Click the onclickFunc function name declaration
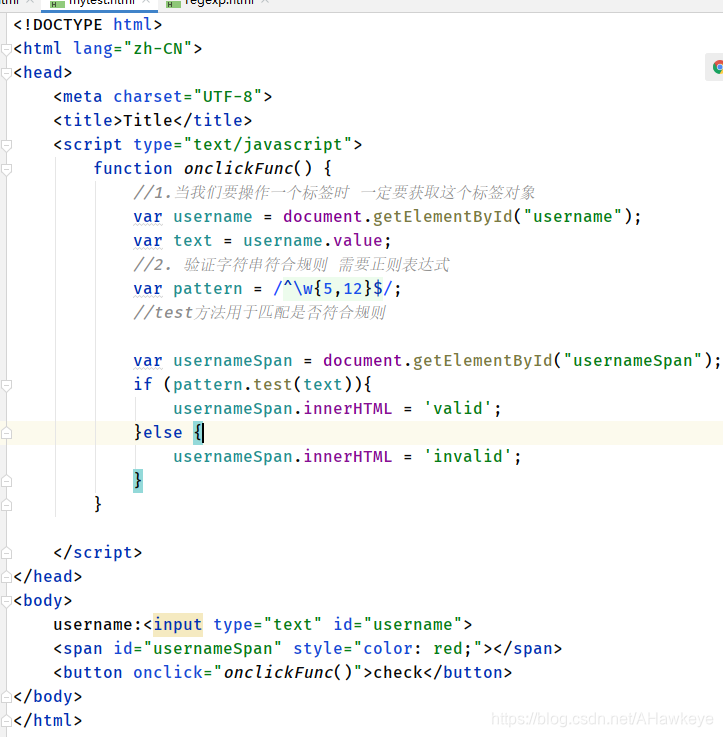This screenshot has height=737, width=723. (238, 168)
